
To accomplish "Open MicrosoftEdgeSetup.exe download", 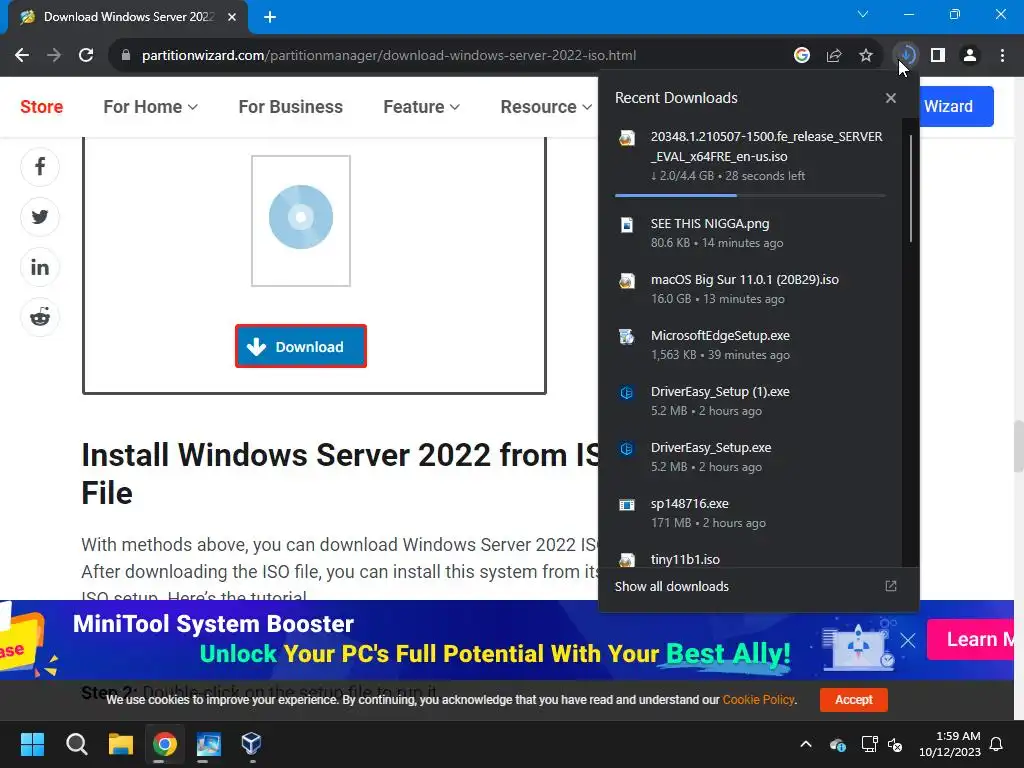I will pos(750,345).
